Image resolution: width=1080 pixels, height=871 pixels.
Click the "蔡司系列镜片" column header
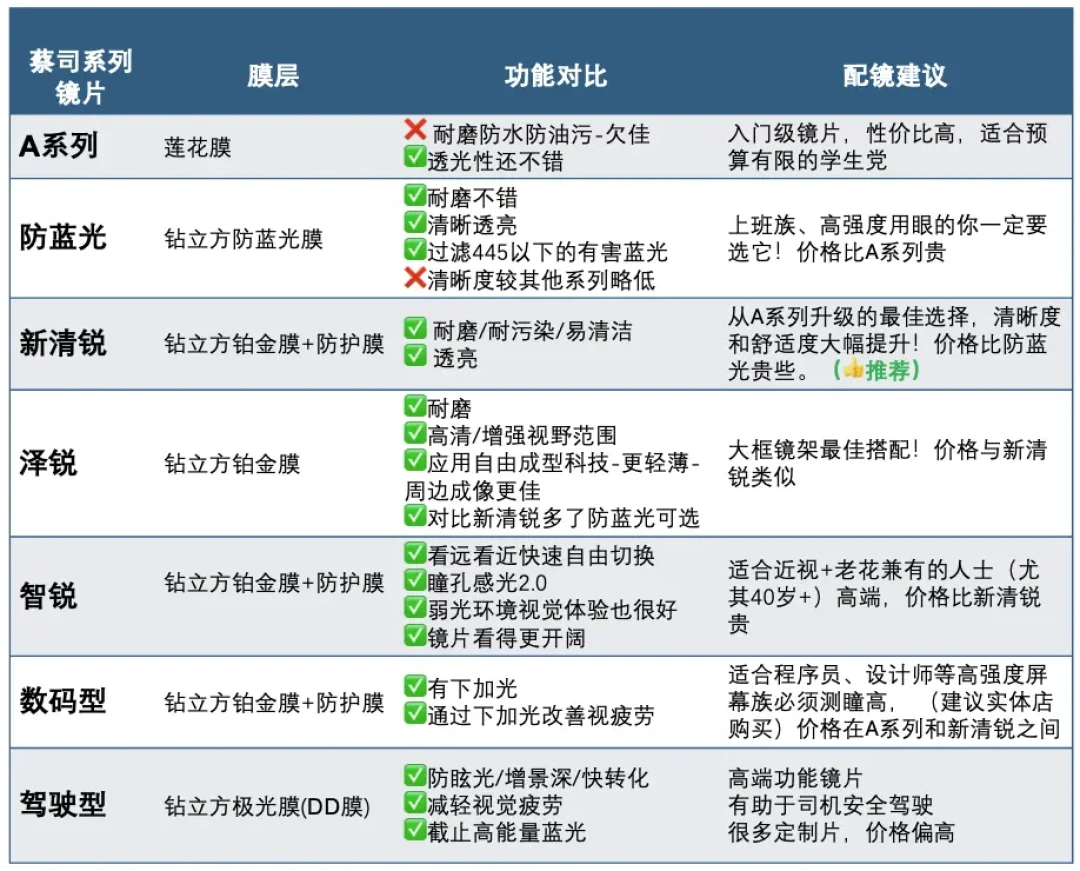(x=81, y=76)
